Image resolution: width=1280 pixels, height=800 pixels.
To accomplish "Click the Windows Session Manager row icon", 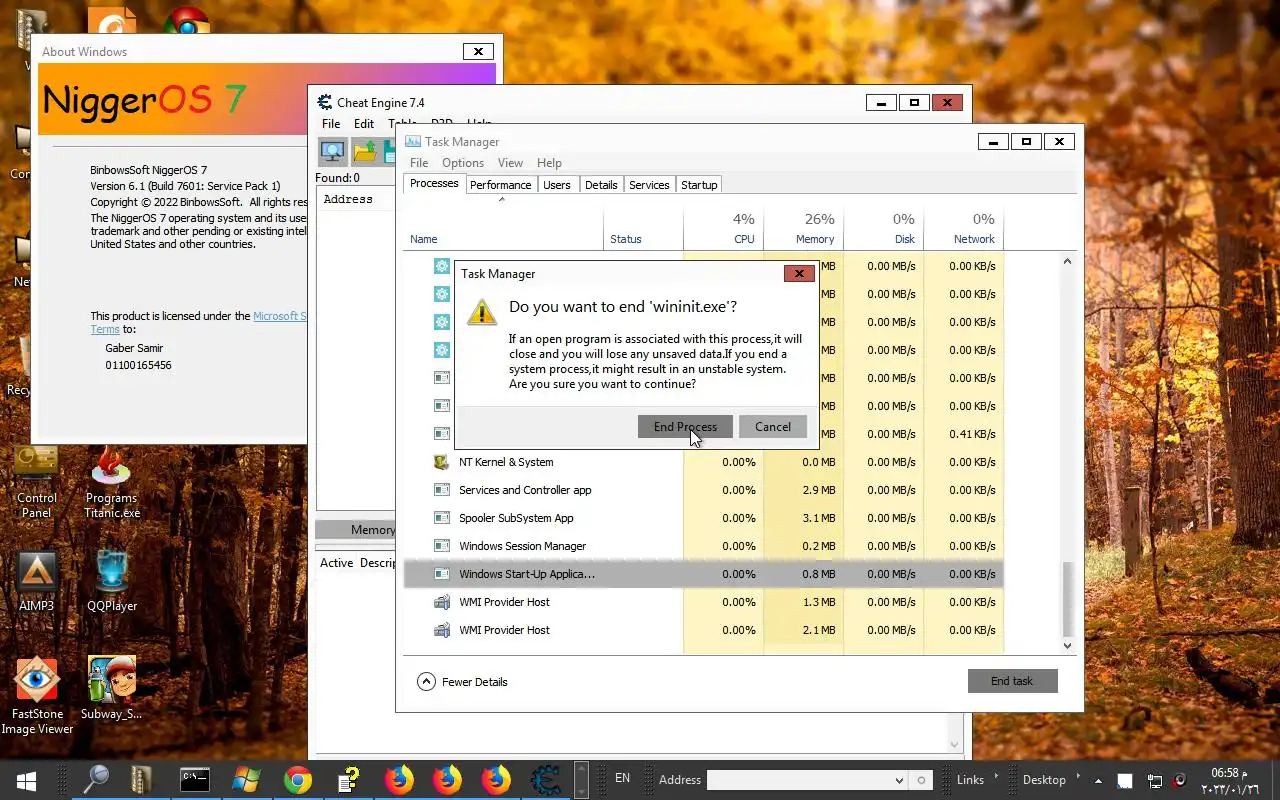I will 441,546.
